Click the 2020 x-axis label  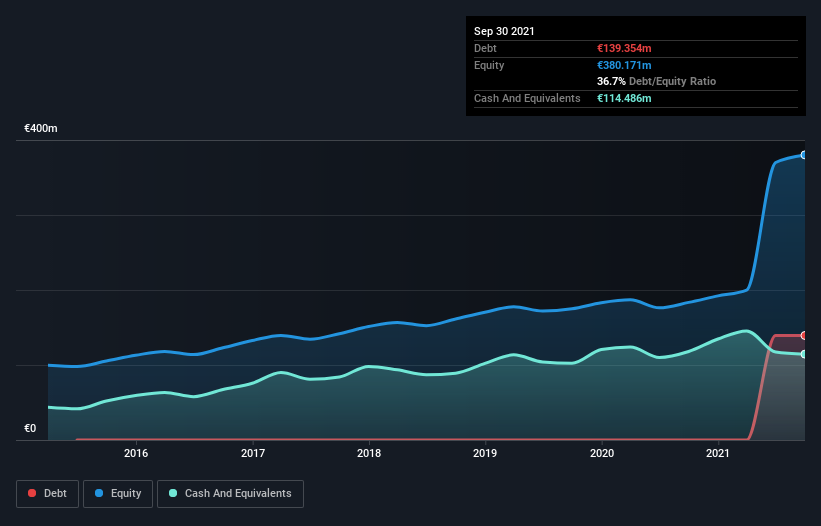pos(602,453)
